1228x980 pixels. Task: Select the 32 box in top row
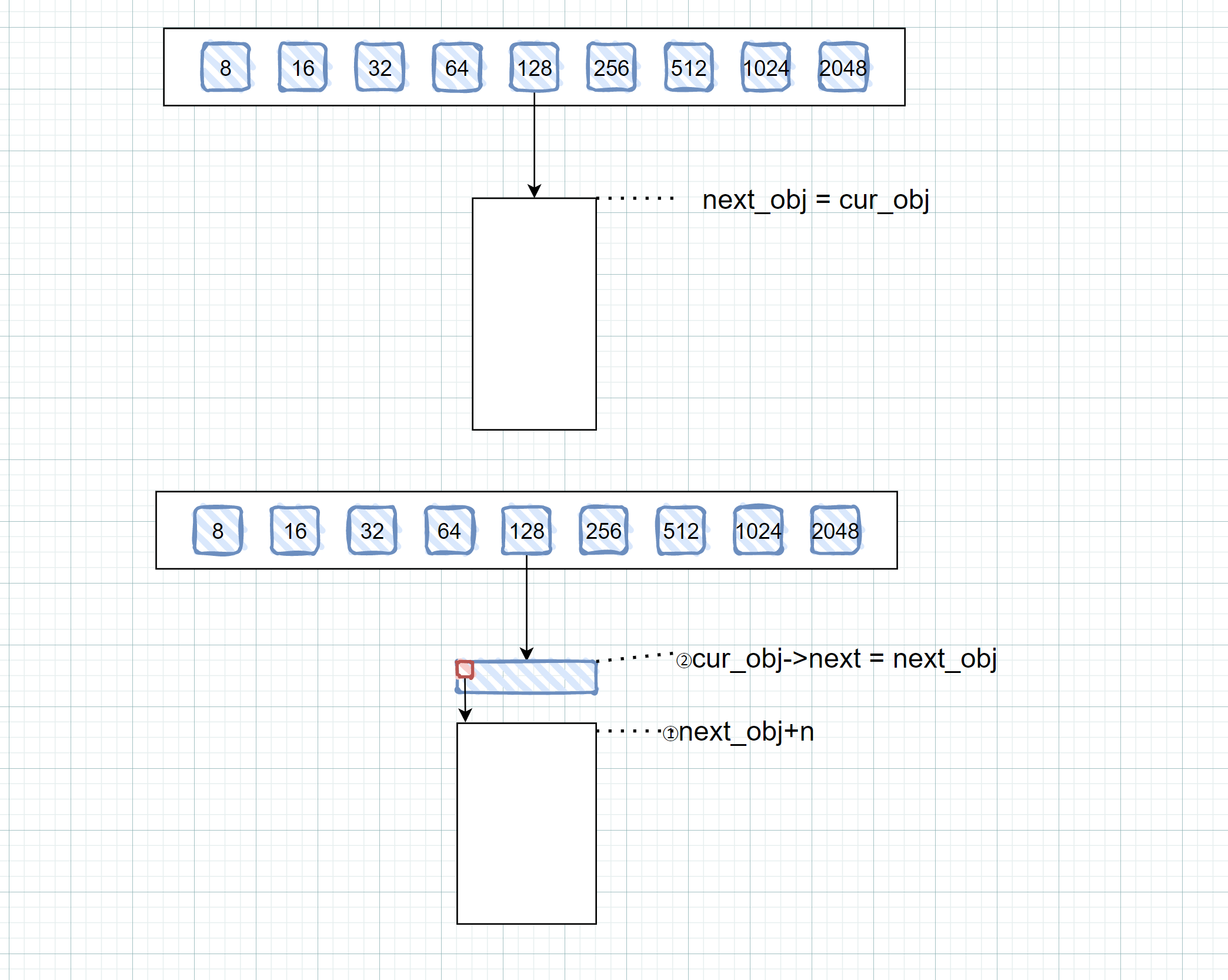point(380,68)
